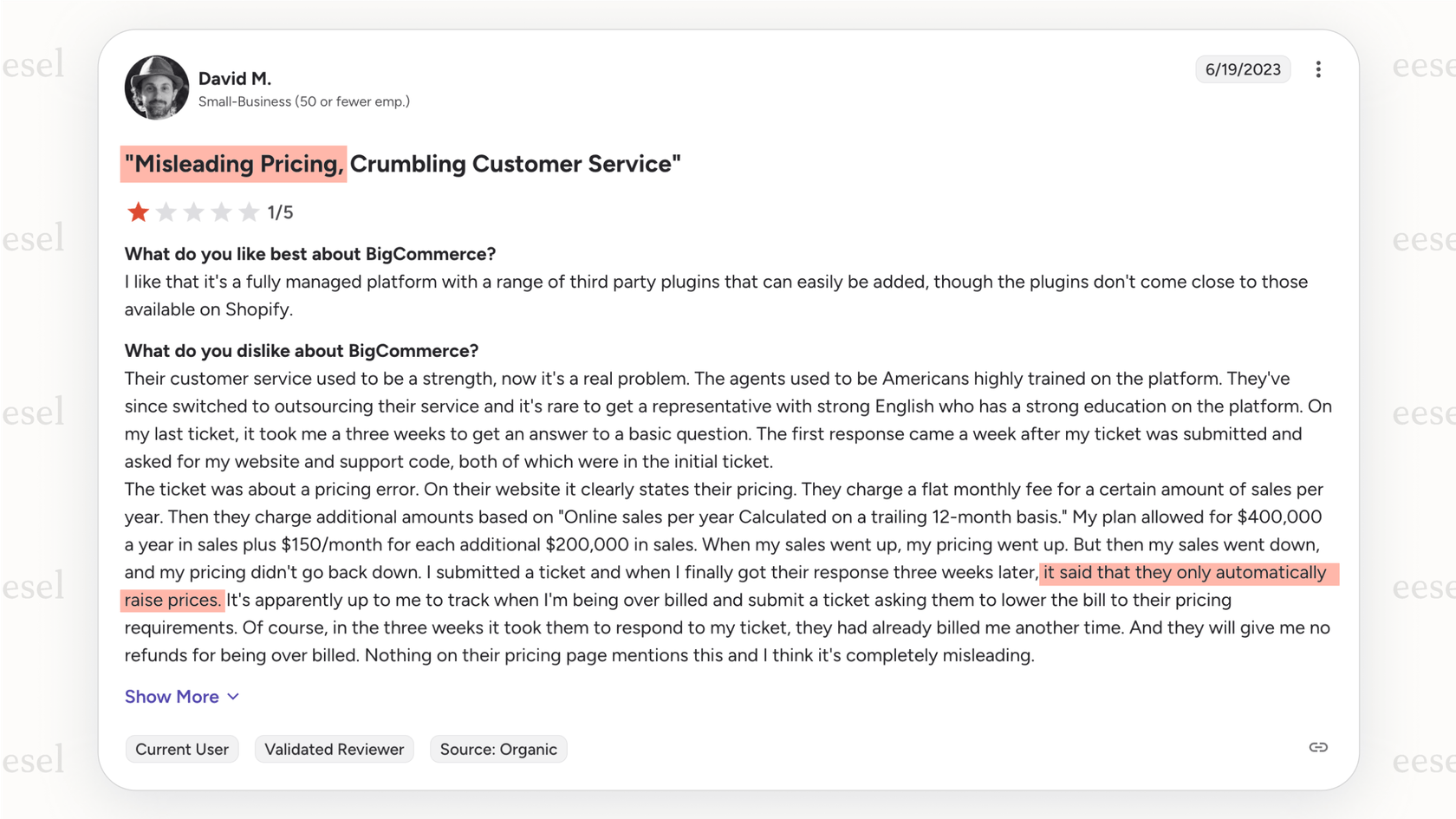This screenshot has width=1456, height=819.
Task: Click the Source: Organic label
Action: [x=498, y=749]
